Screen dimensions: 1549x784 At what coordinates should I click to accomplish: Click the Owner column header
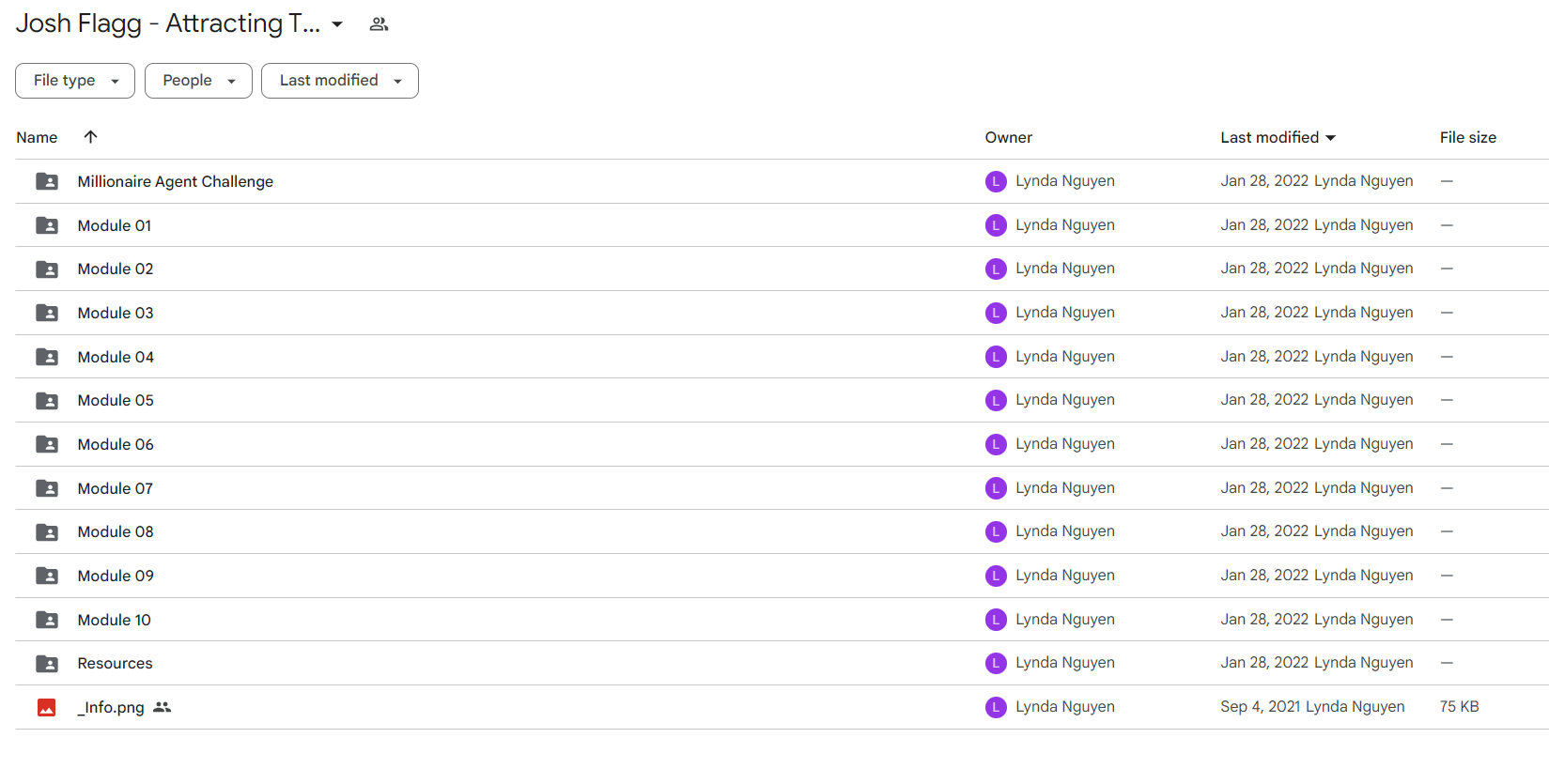(1009, 137)
